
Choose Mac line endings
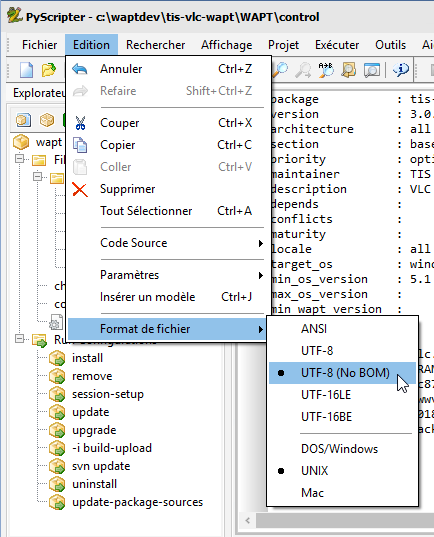pyautogui.click(x=343, y=493)
